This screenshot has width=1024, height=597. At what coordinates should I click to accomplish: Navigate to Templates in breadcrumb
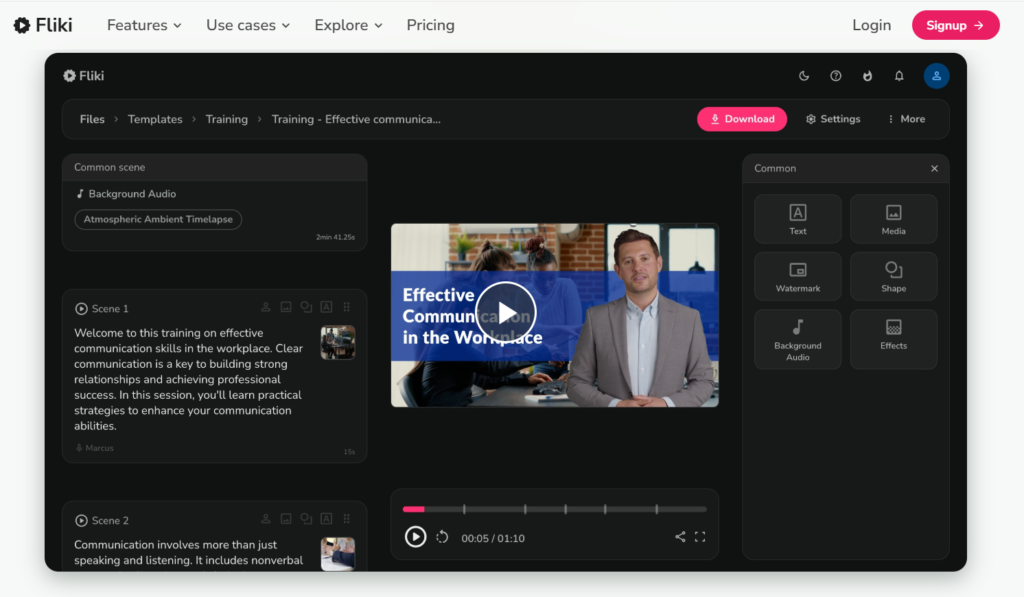(155, 119)
